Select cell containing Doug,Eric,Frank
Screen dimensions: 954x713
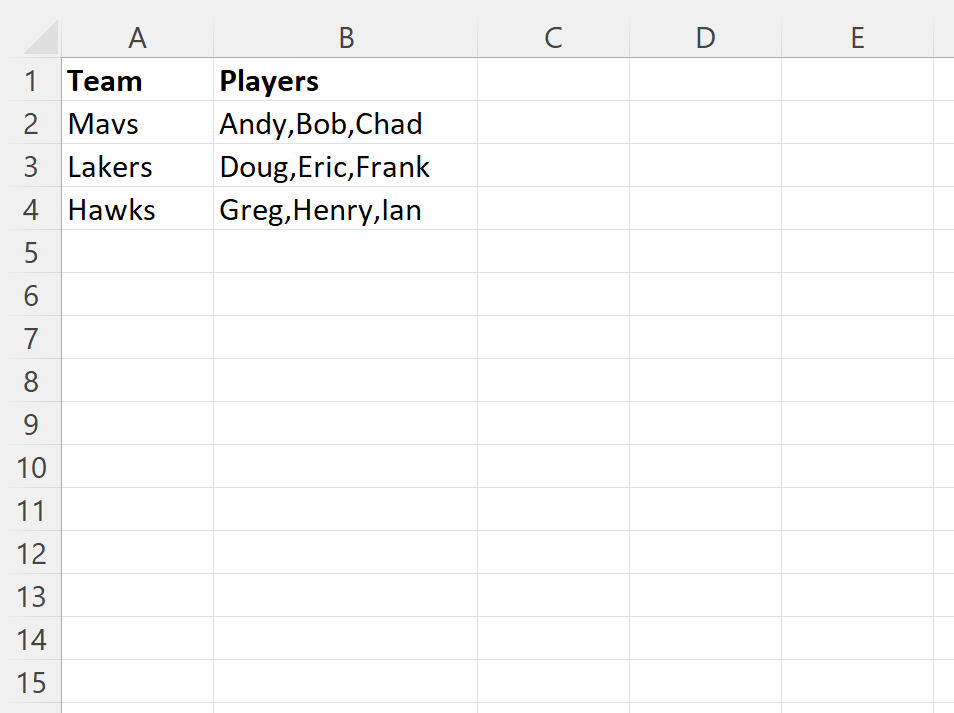click(x=346, y=166)
